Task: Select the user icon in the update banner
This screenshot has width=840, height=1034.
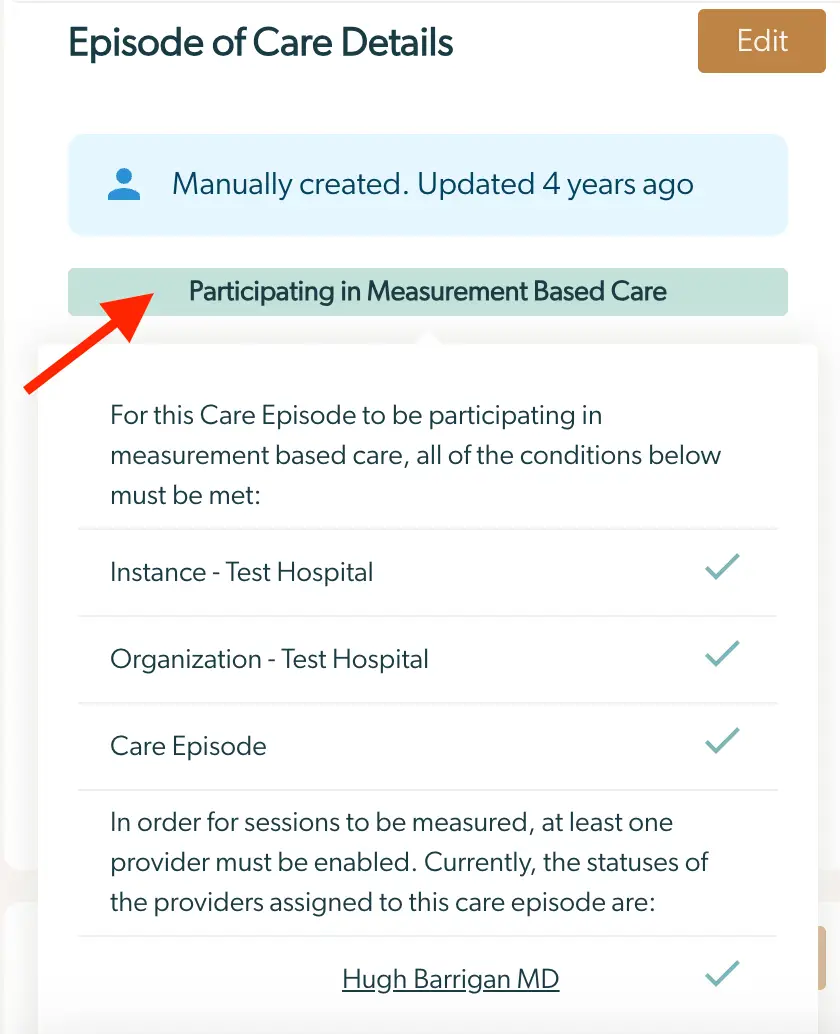Action: [x=124, y=184]
